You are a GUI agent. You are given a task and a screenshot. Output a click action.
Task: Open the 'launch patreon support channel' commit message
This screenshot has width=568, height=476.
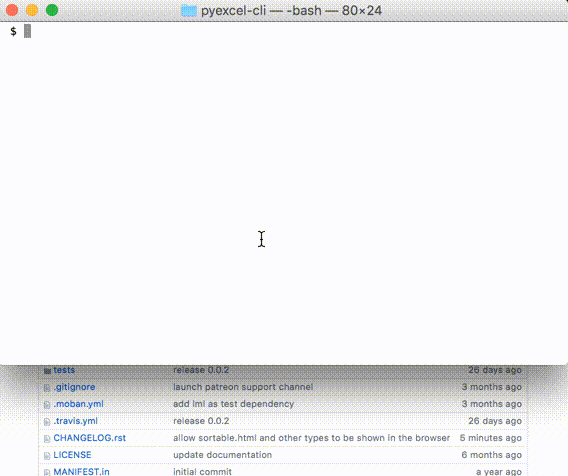pyautogui.click(x=243, y=387)
